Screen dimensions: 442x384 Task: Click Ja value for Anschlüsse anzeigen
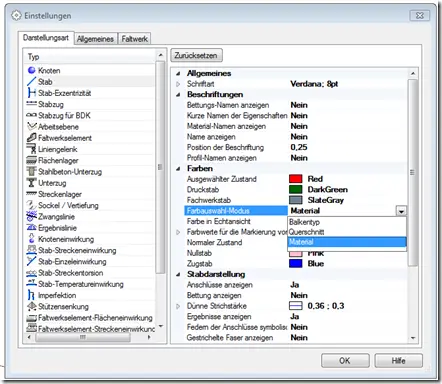pos(295,285)
